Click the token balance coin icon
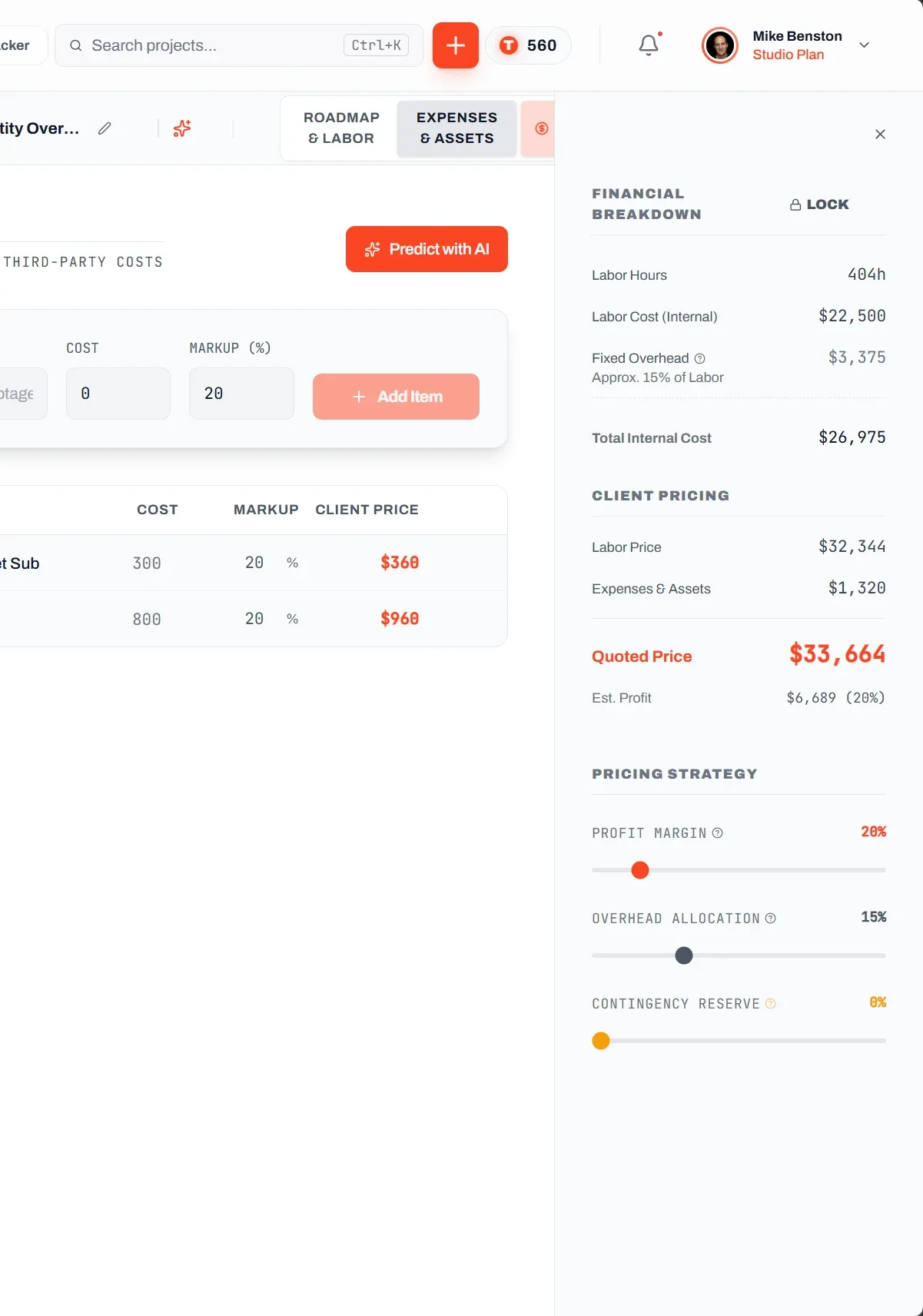 [x=509, y=45]
